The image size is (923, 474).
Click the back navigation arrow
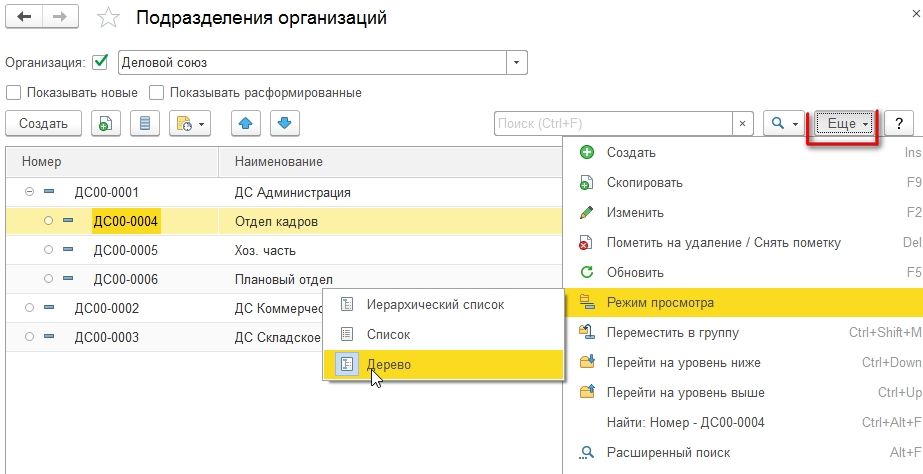[24, 18]
